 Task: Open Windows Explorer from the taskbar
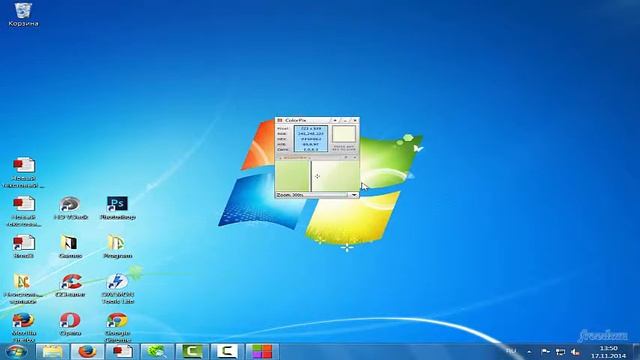(x=53, y=352)
